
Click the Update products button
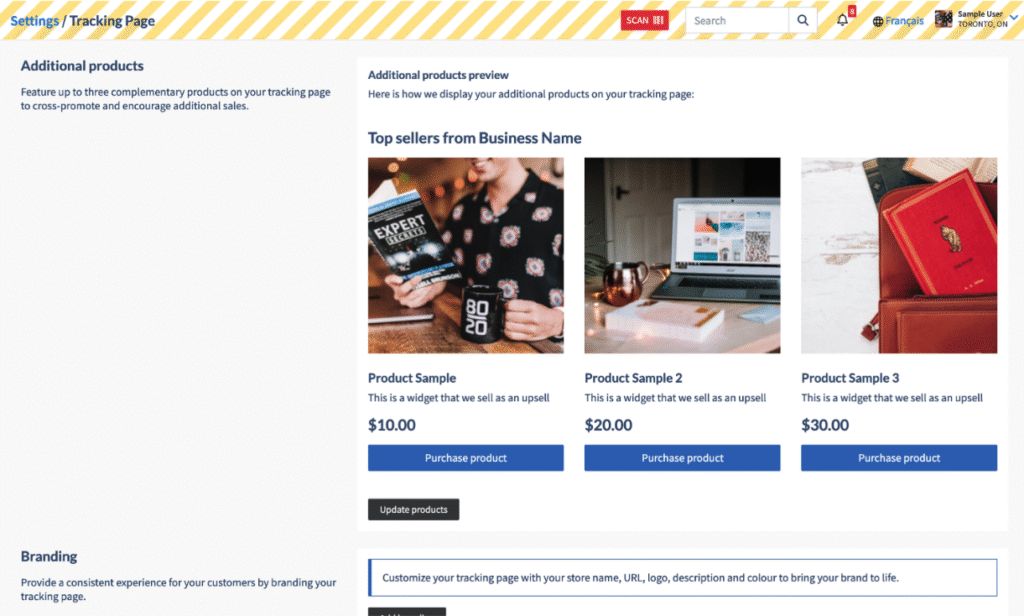[413, 510]
